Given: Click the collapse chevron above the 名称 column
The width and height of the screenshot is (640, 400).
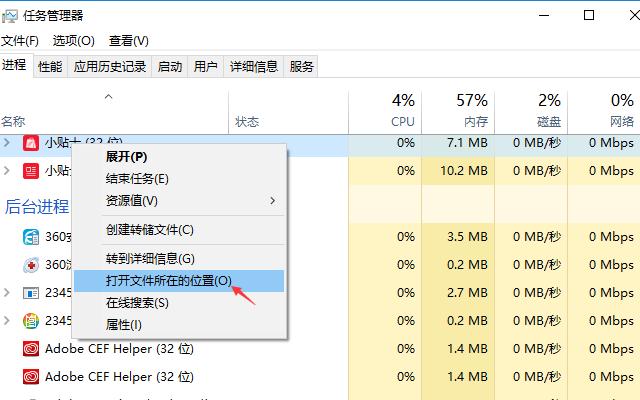Looking at the screenshot, I should click(x=109, y=97).
